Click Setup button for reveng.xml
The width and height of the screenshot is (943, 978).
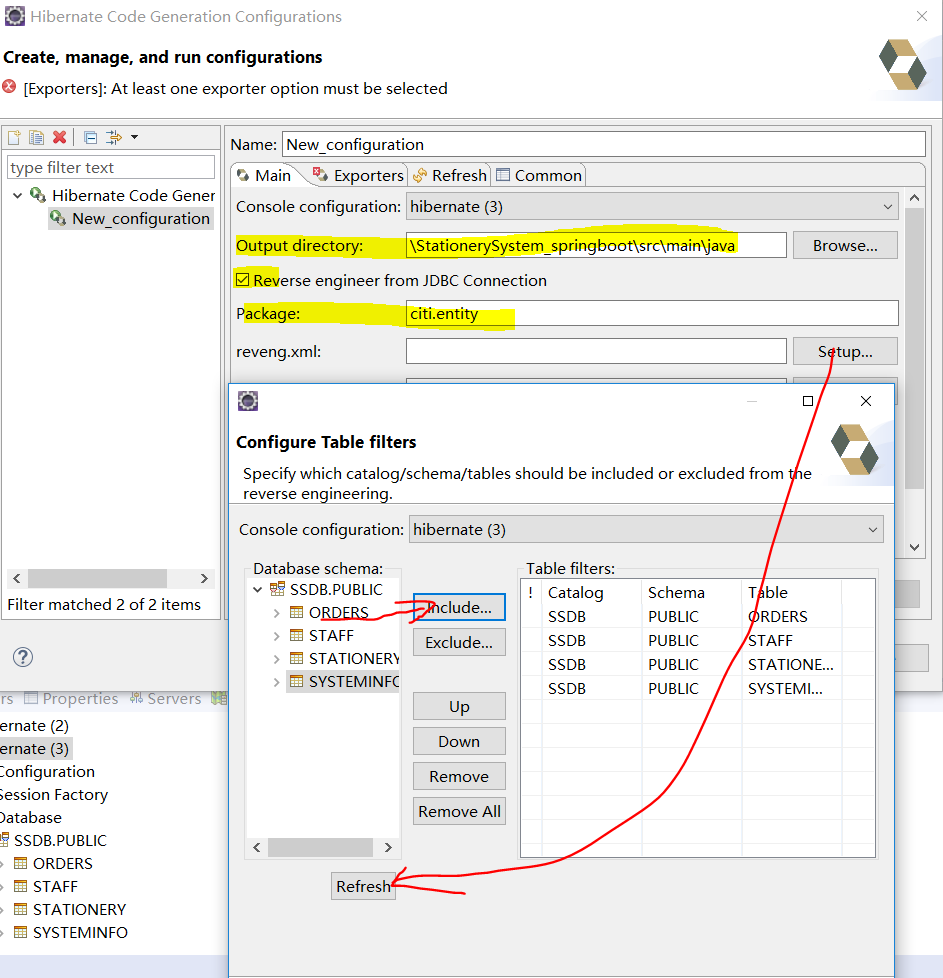[x=845, y=352]
